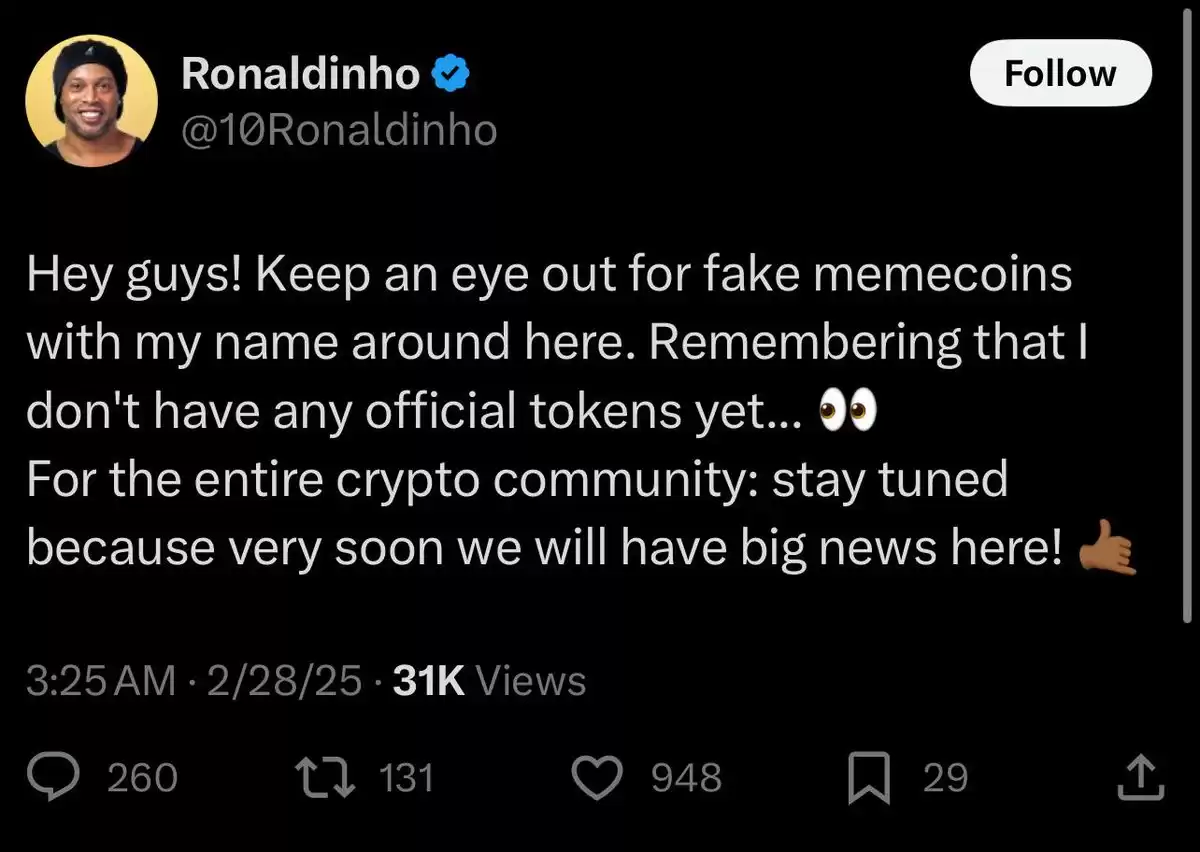The image size is (1200, 852).
Task: Click the 260 replies count
Action: (142, 778)
